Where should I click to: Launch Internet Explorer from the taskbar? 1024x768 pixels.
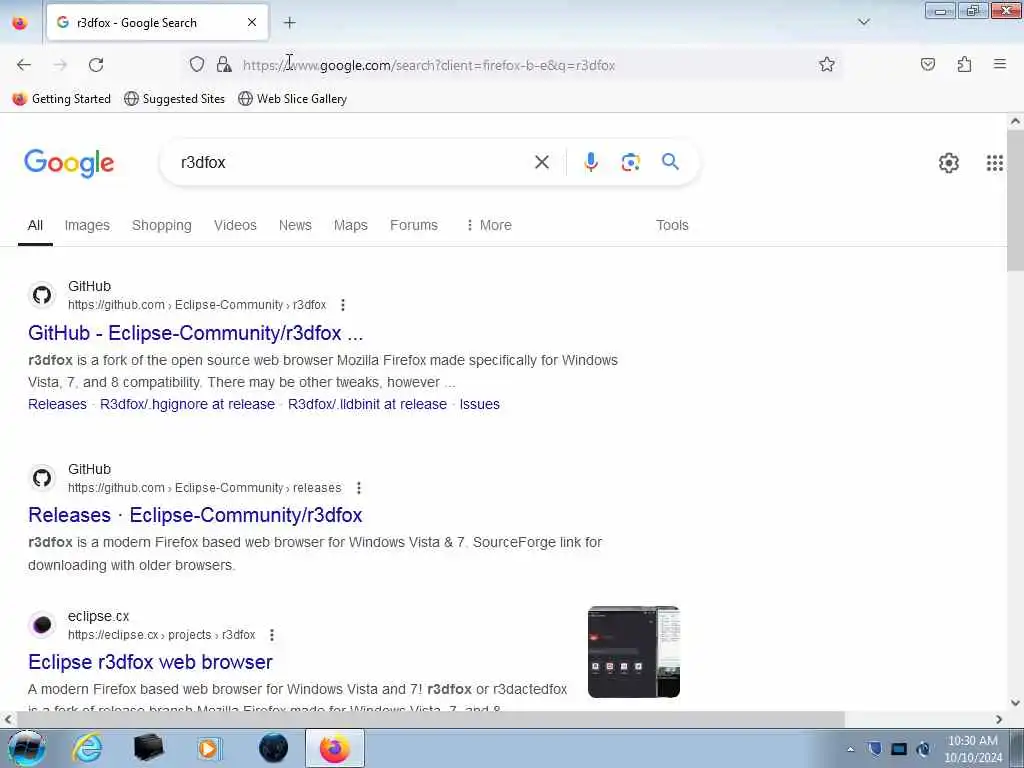coord(87,748)
